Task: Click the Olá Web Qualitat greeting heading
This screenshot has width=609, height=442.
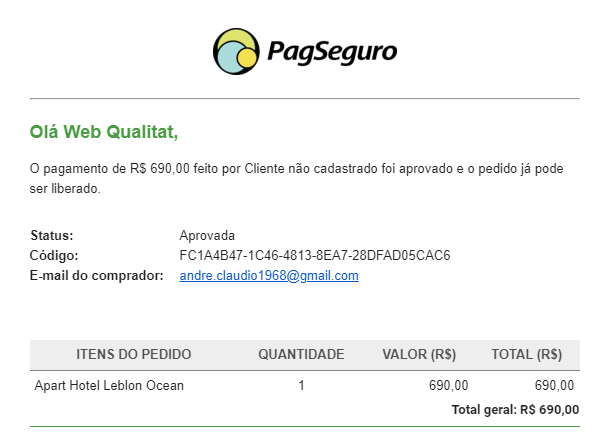Action: [x=104, y=132]
